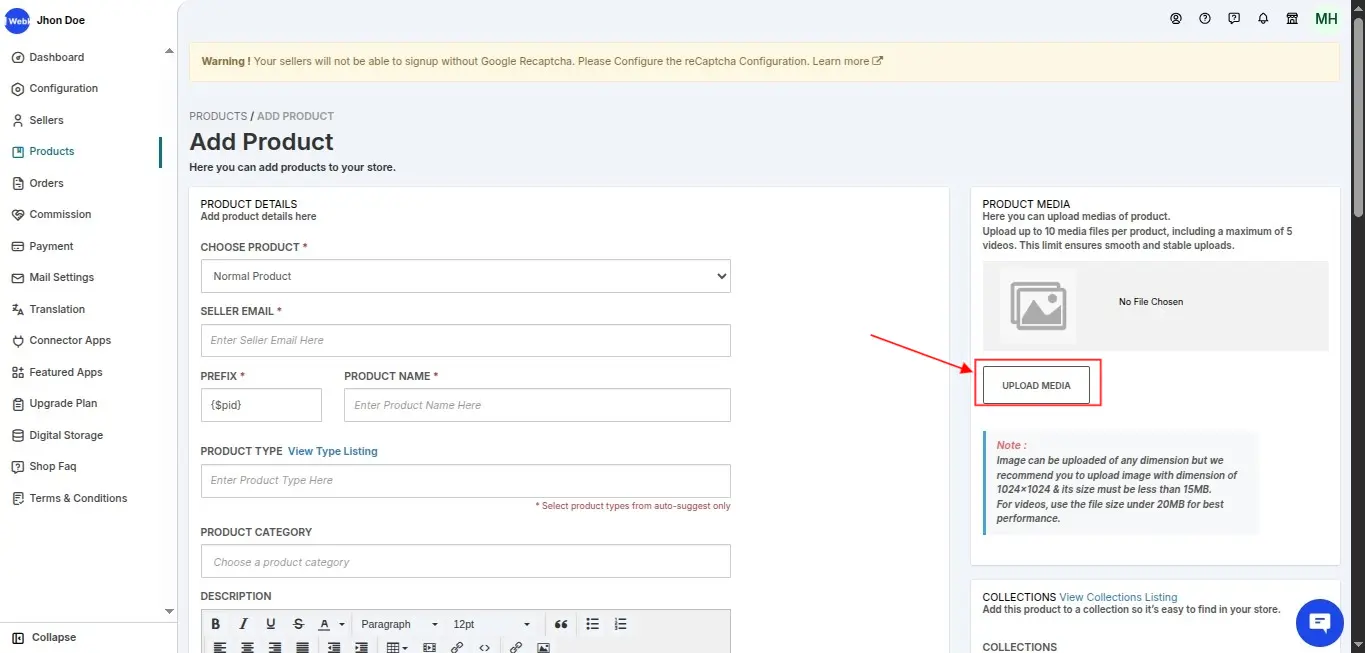1365x653 pixels.
Task: Open the View Type Listing link
Action: coord(332,451)
